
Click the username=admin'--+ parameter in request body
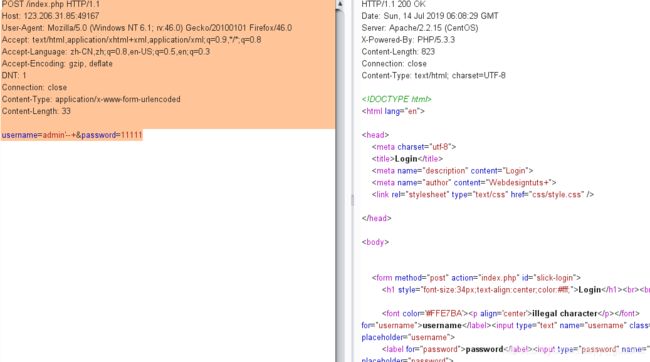pos(39,135)
